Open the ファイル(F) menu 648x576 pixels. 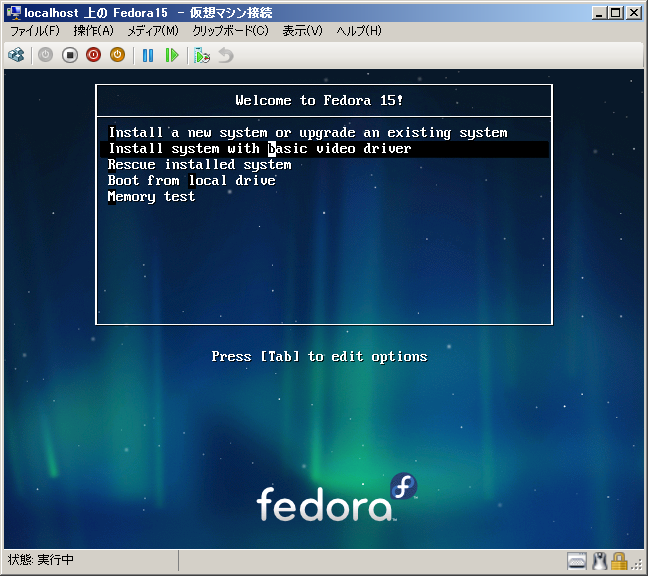pyautogui.click(x=35, y=31)
